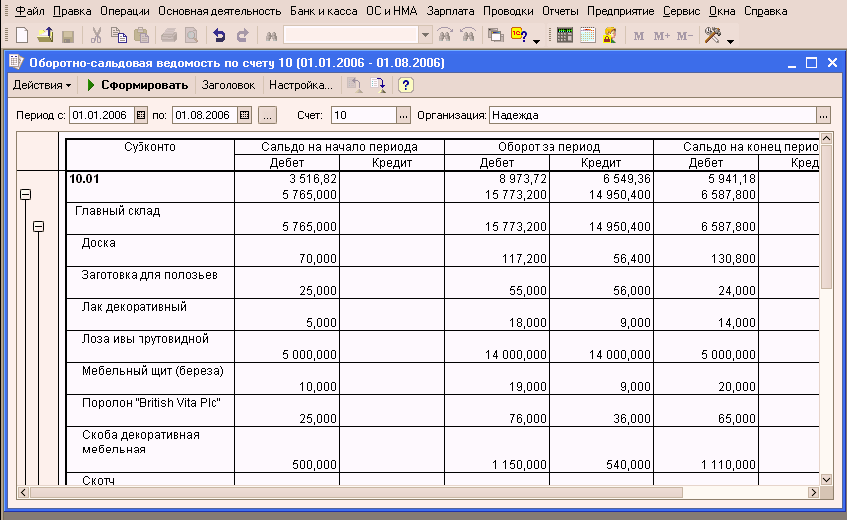Open the toolbar search dropdown arrow
This screenshot has width=847, height=520.
(427, 36)
